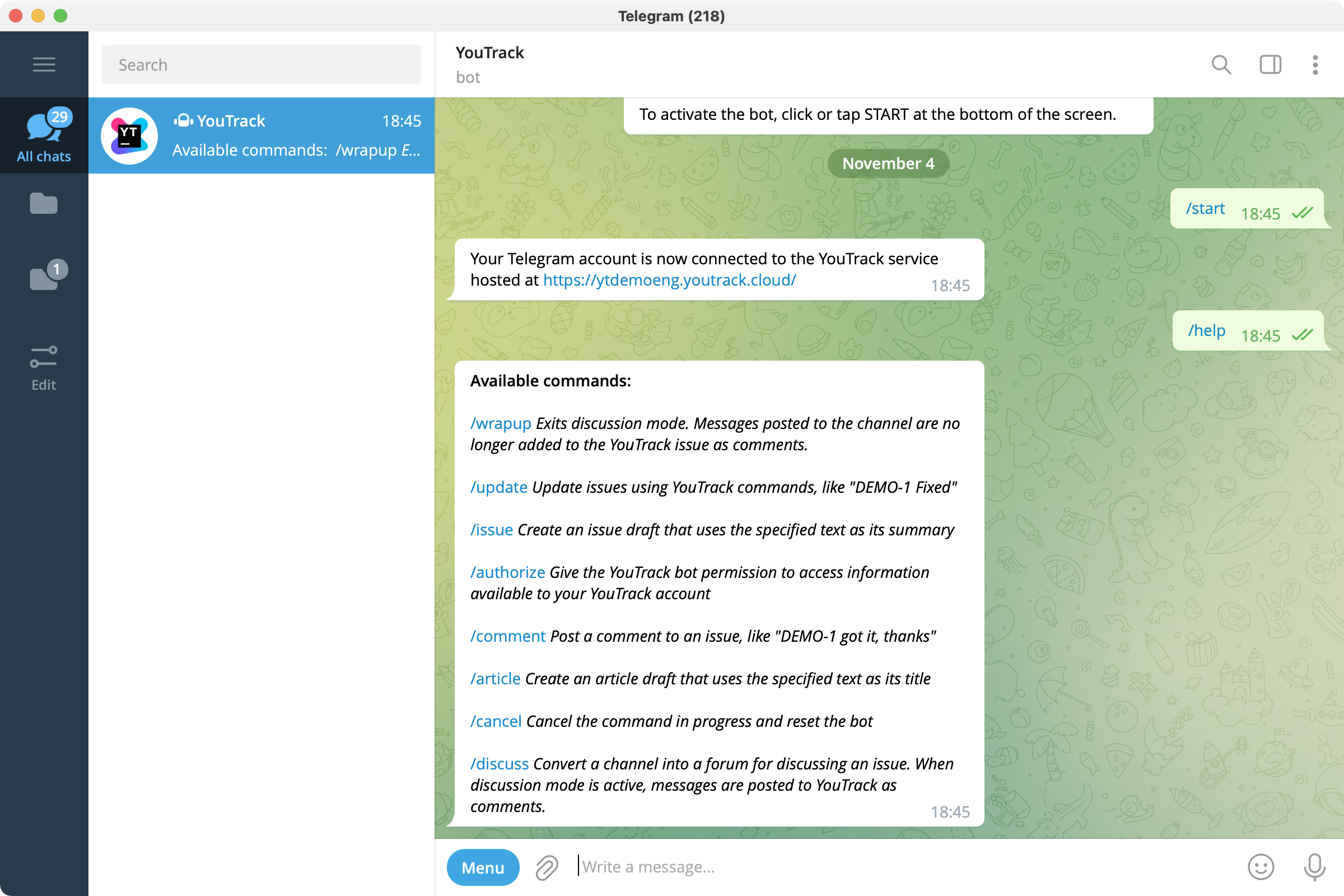The height and width of the screenshot is (896, 1344).
Task: Open the Edit filters section in sidebar
Action: [44, 366]
